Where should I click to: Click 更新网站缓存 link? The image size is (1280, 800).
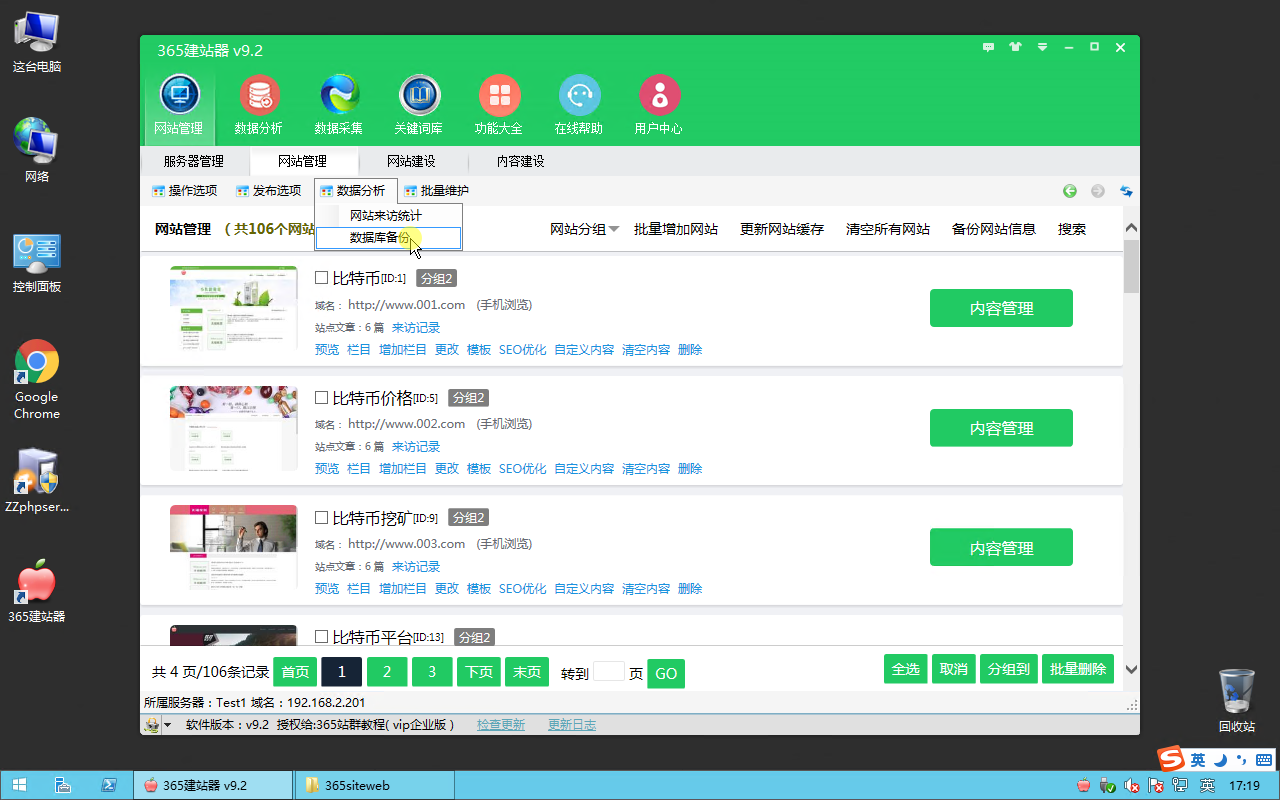[782, 229]
